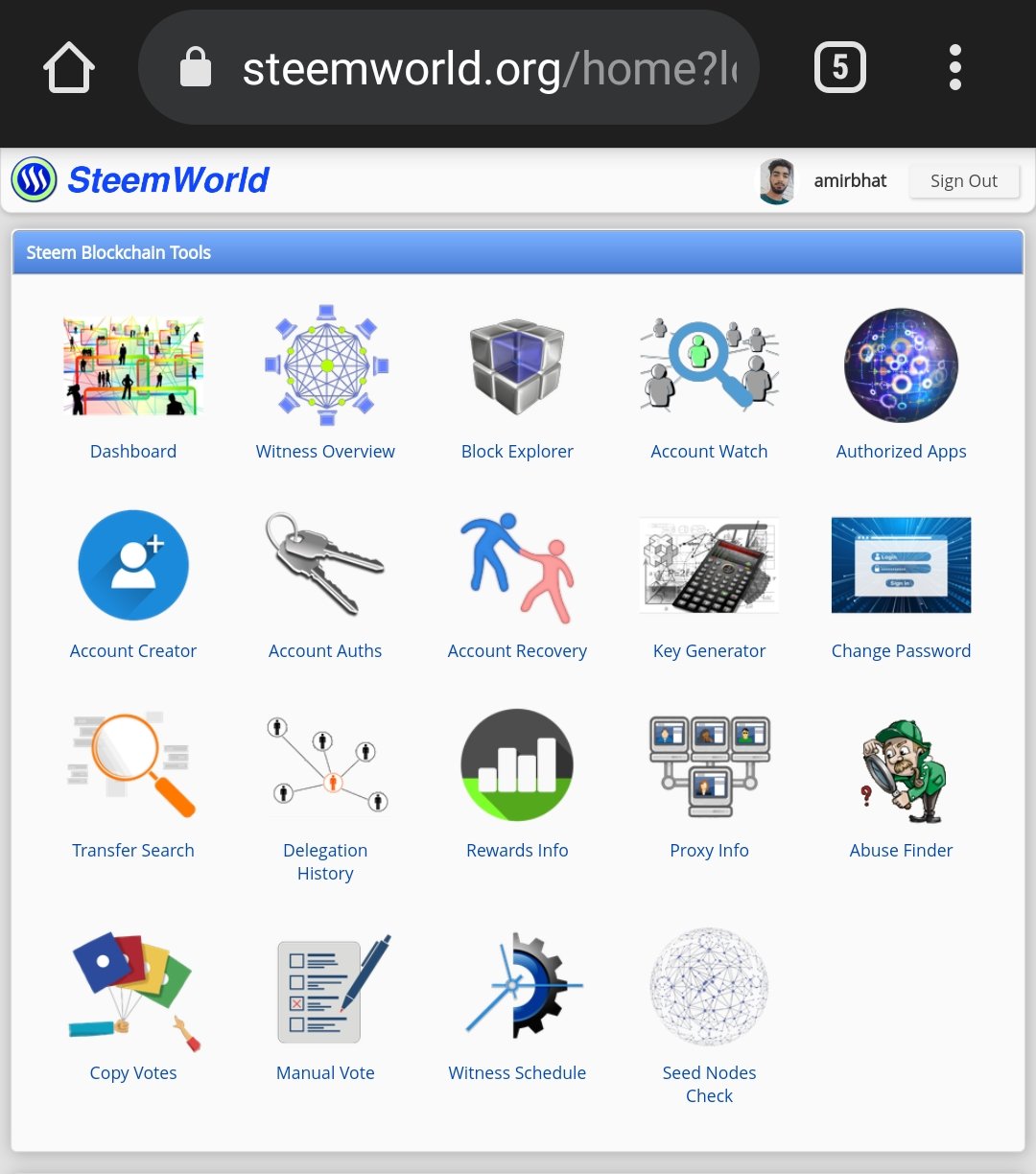Click the Rewards Info text link

click(517, 850)
